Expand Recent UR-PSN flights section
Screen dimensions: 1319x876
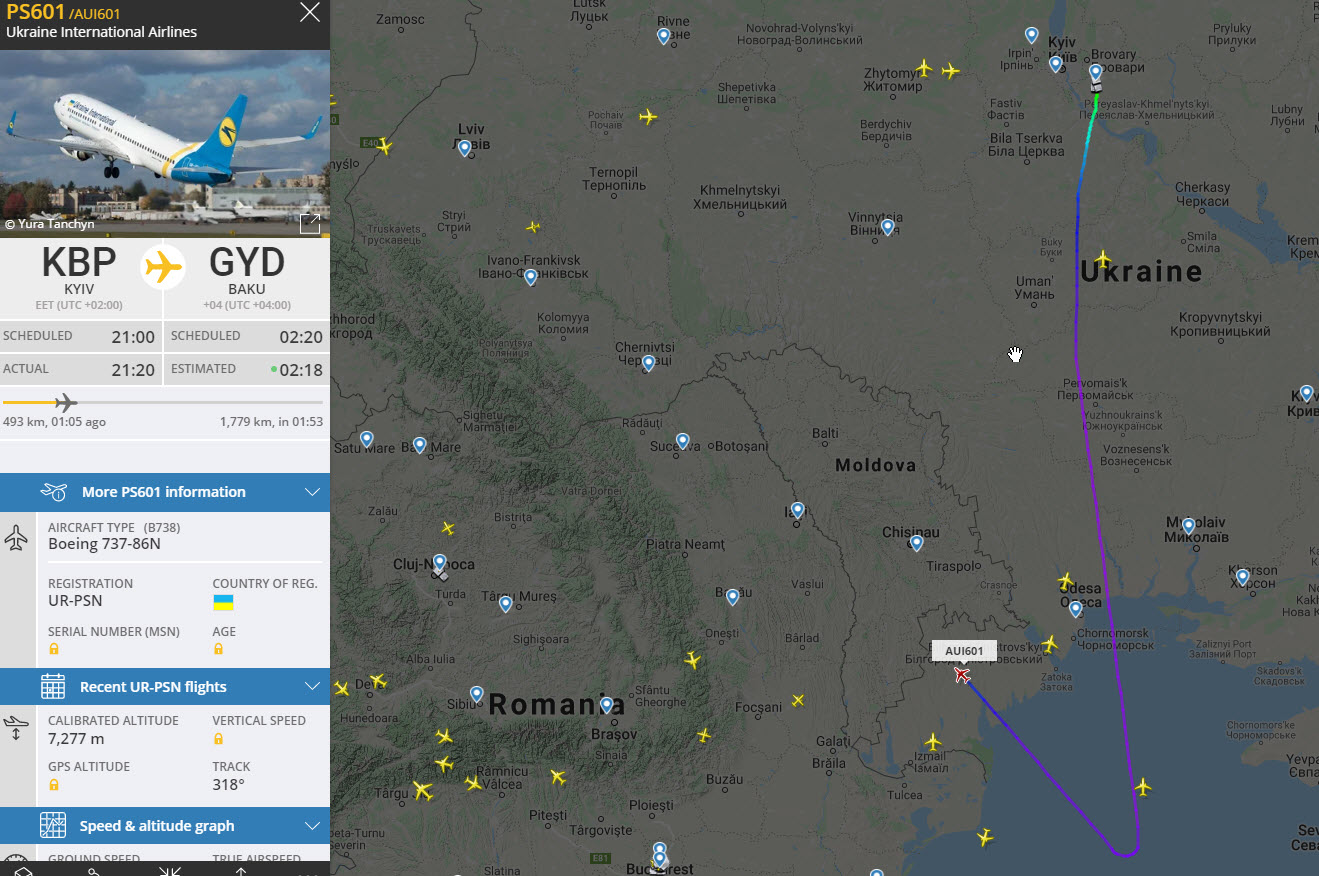(x=312, y=687)
